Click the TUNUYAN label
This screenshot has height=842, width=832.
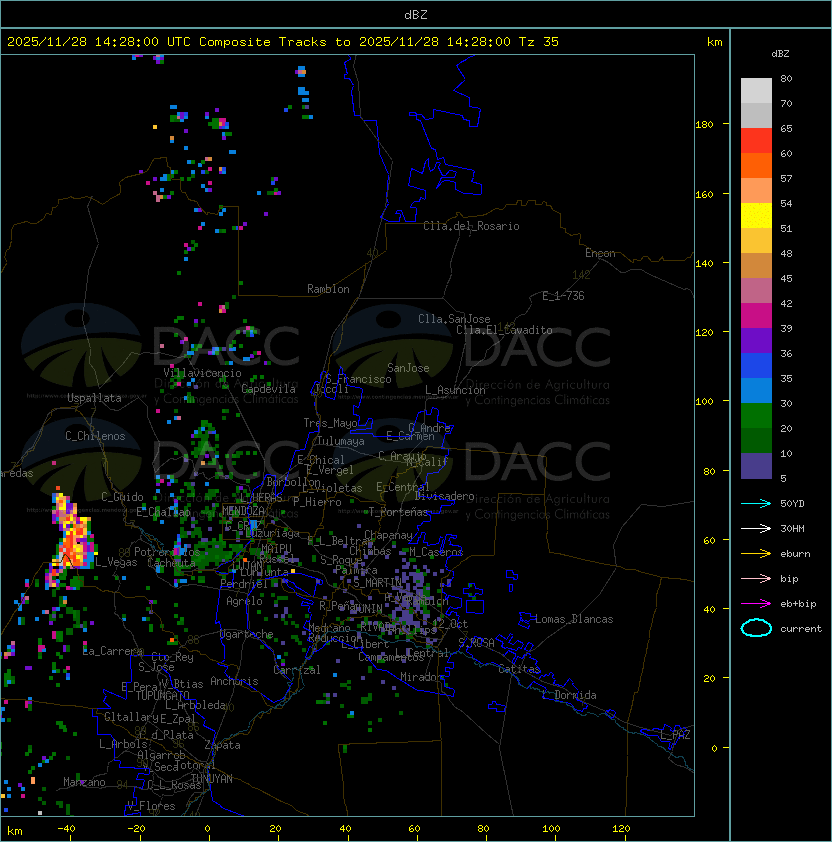coord(212,779)
